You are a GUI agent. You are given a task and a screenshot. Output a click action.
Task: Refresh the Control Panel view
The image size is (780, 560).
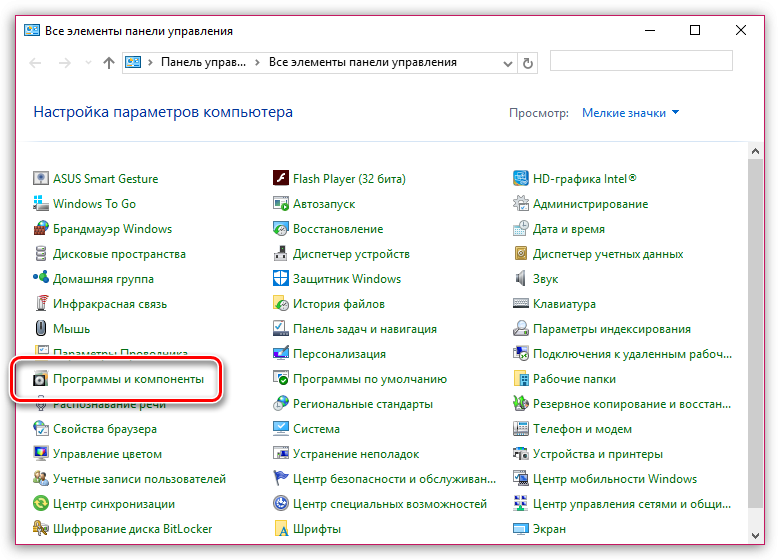coord(528,63)
